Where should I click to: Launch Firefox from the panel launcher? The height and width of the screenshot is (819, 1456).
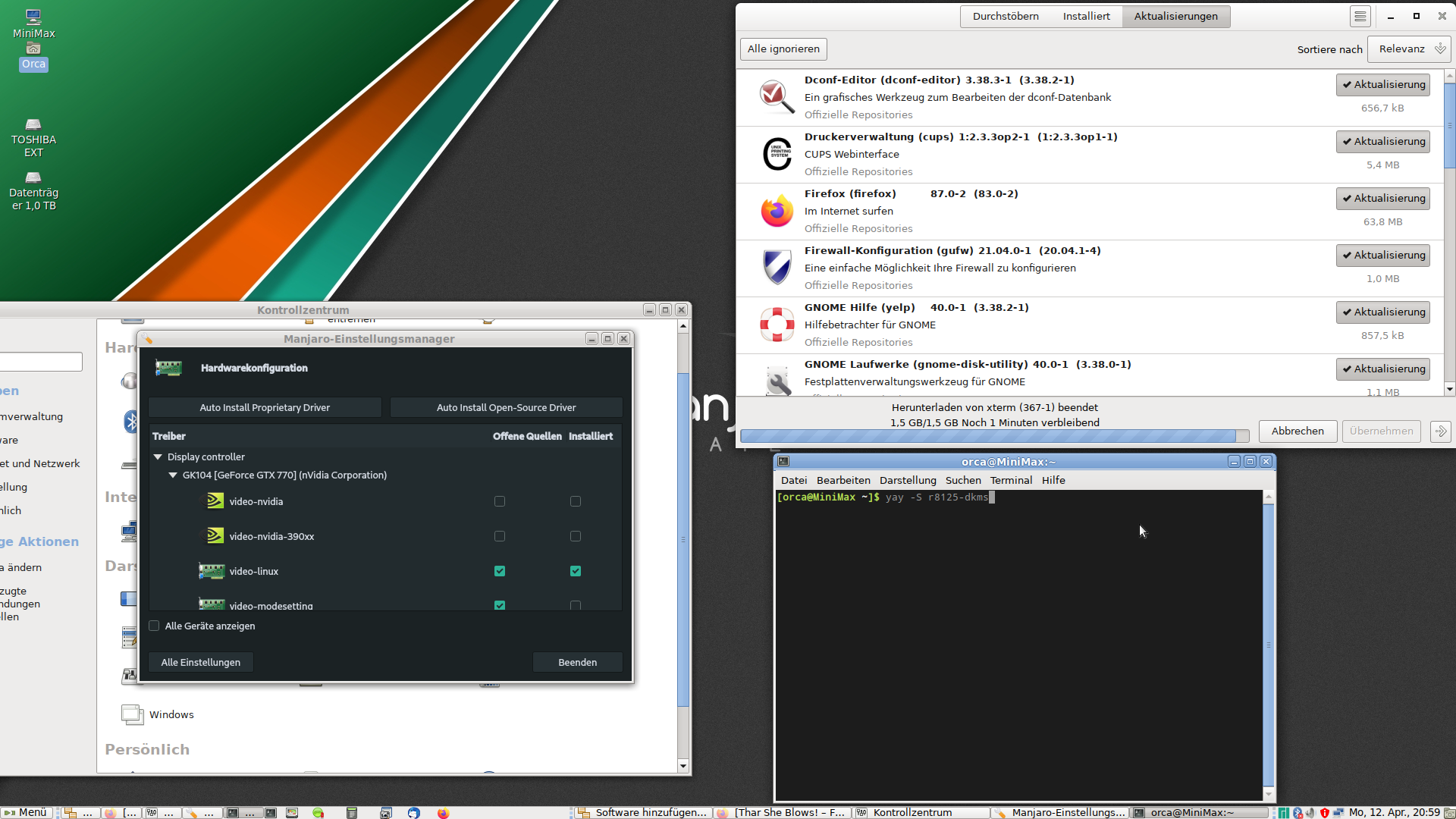[444, 813]
